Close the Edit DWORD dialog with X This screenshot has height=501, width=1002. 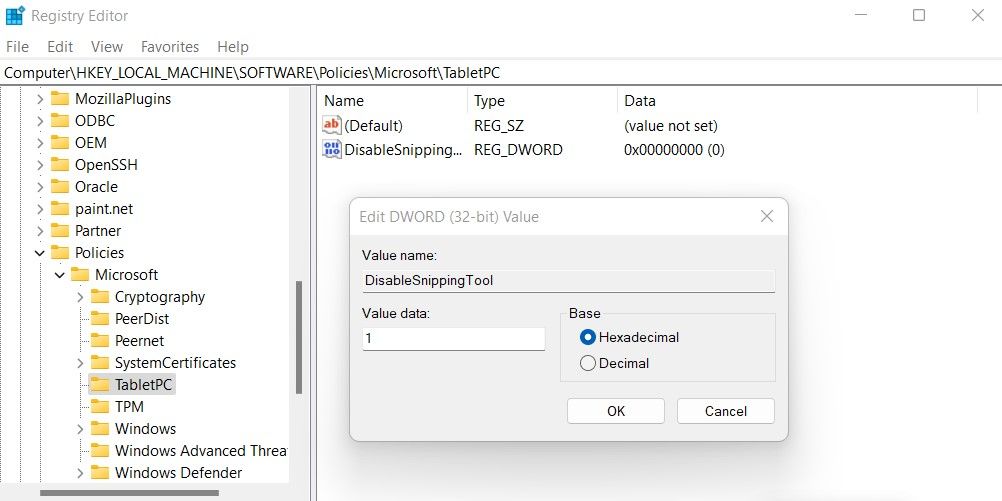point(767,216)
